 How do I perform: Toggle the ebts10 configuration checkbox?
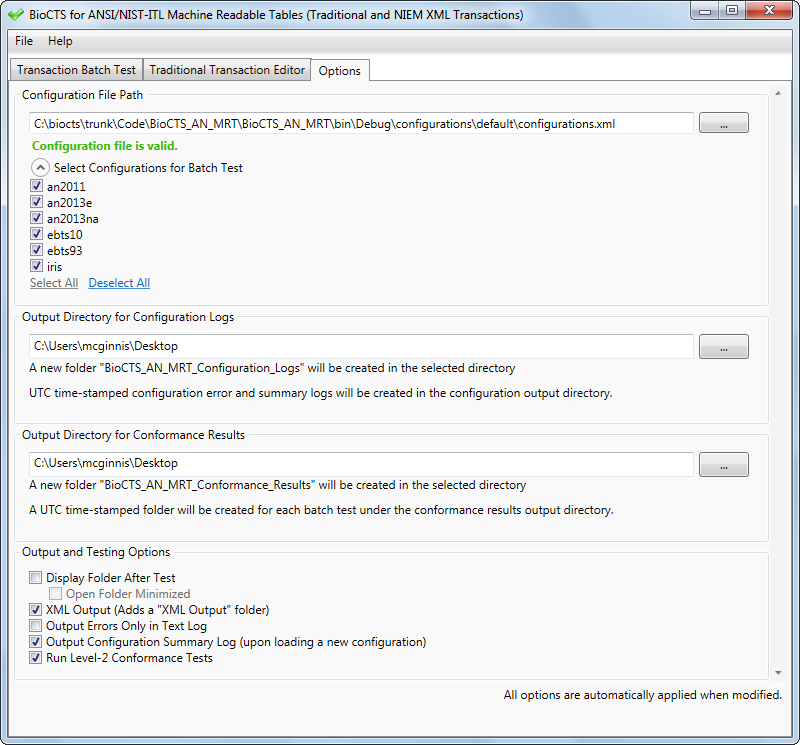tap(37, 234)
